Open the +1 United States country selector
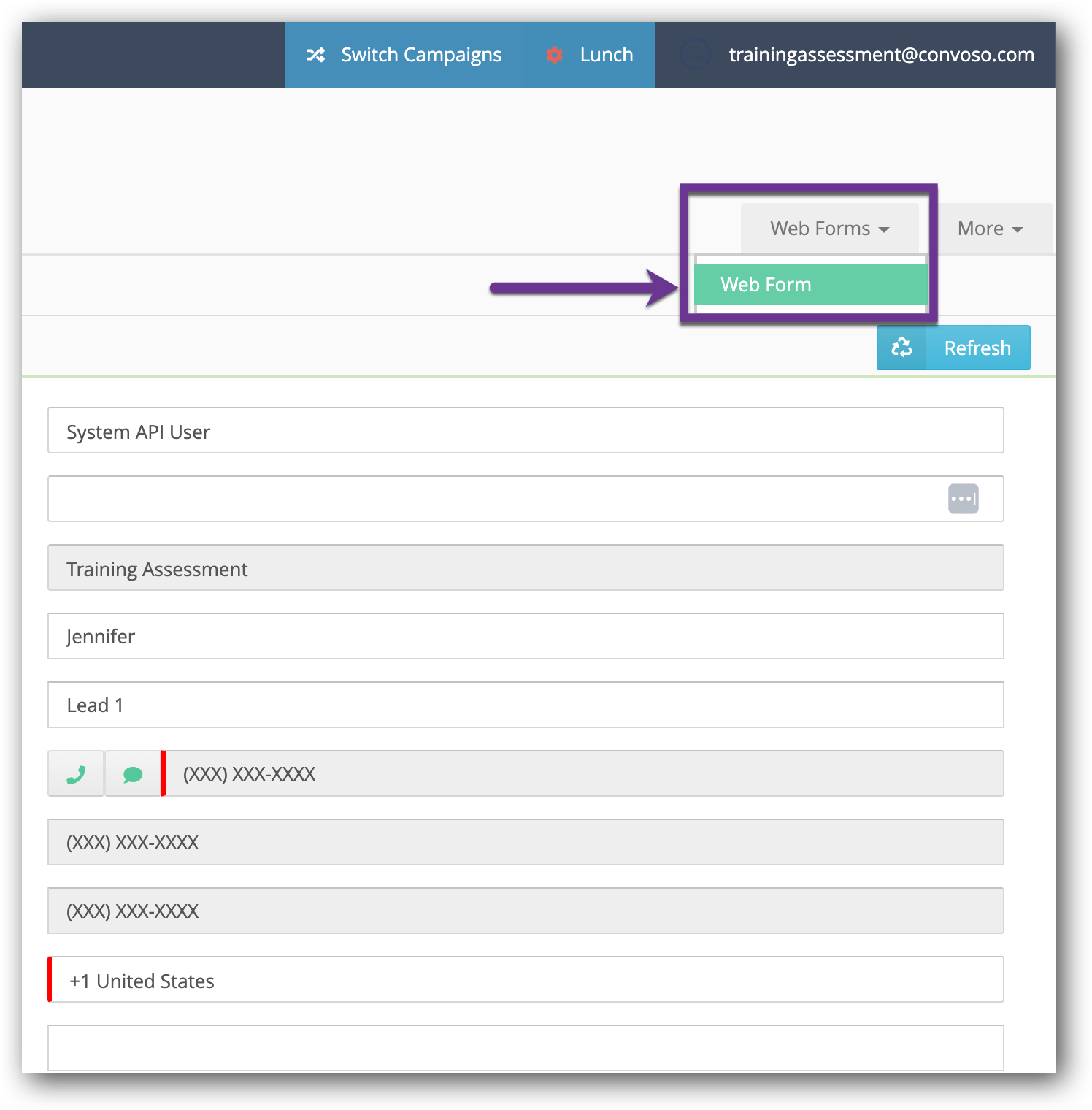The height and width of the screenshot is (1110, 1092). 526,979
